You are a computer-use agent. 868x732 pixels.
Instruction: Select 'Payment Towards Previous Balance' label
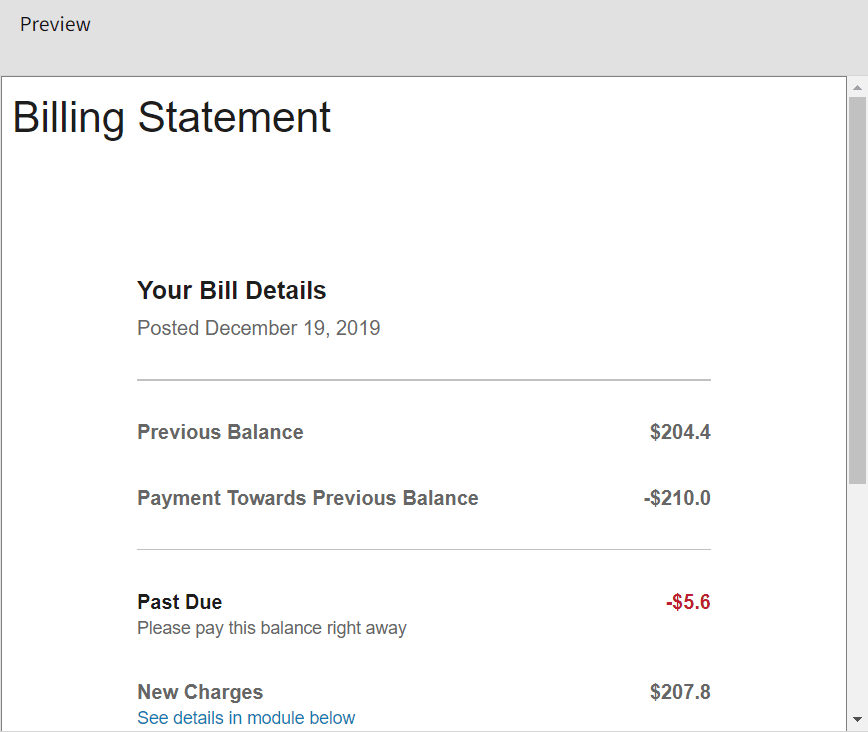click(x=307, y=498)
